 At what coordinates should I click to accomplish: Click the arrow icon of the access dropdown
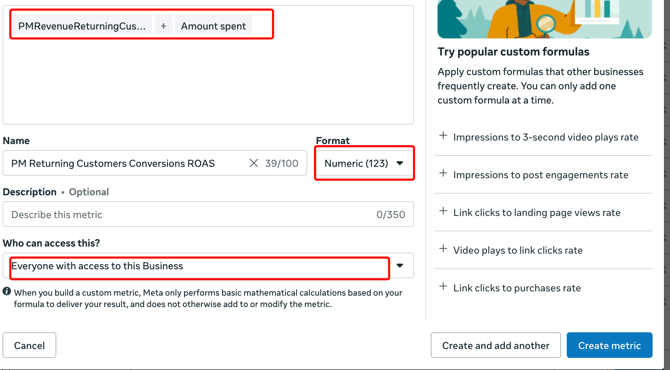point(400,266)
